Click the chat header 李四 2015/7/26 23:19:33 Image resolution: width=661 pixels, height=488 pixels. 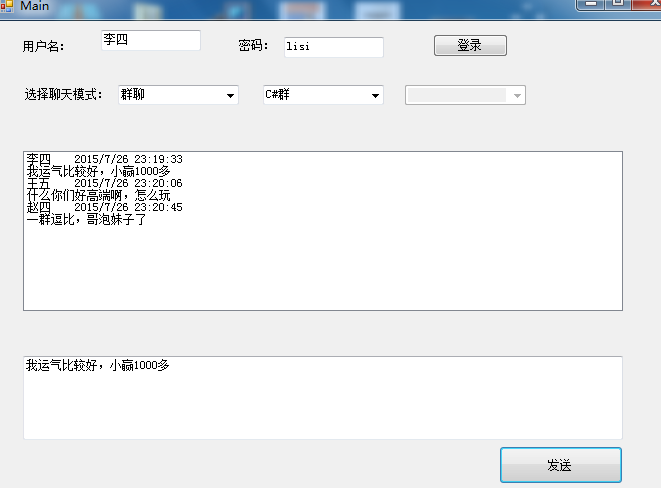coord(105,159)
